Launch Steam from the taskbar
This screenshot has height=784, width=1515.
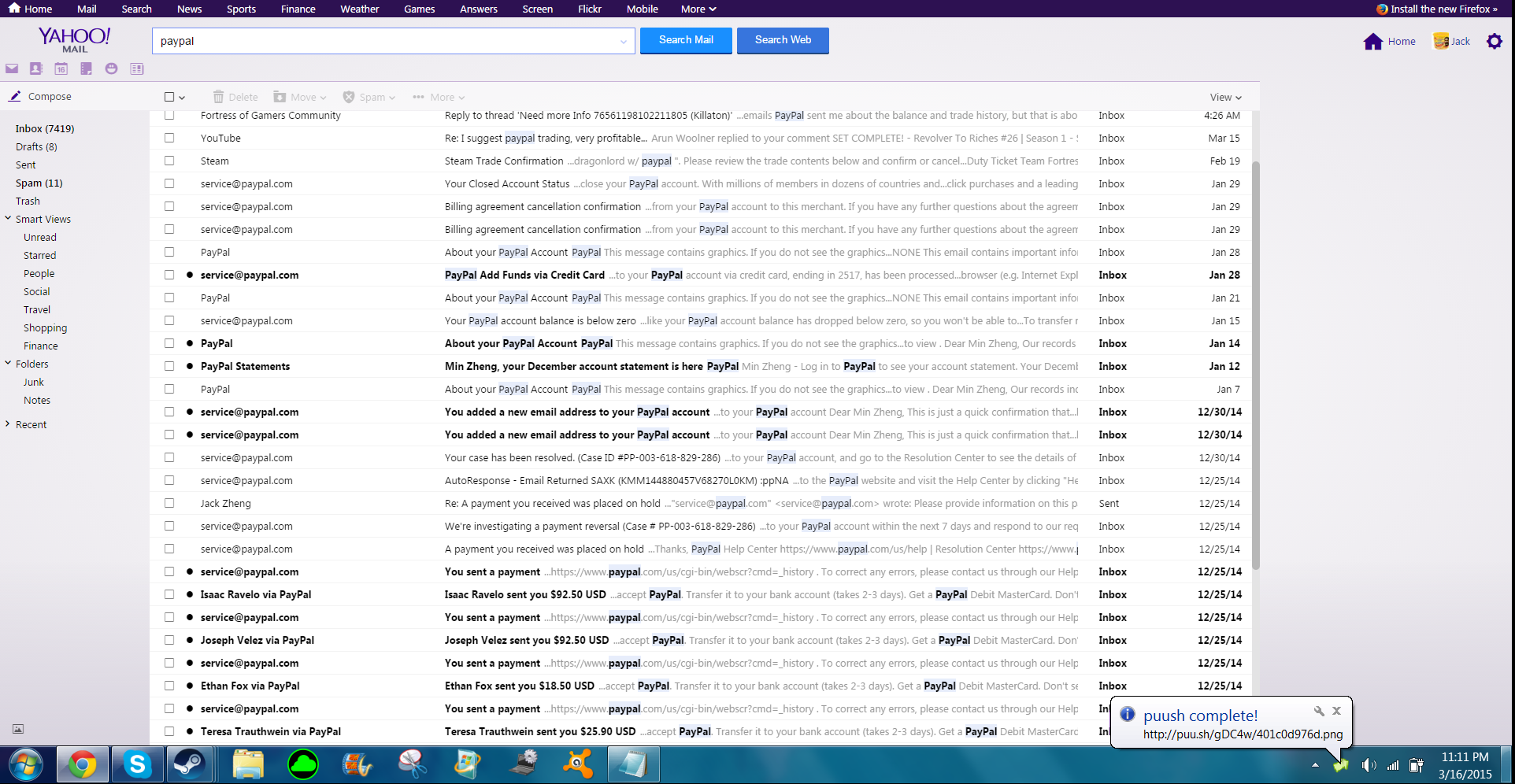pyautogui.click(x=189, y=764)
